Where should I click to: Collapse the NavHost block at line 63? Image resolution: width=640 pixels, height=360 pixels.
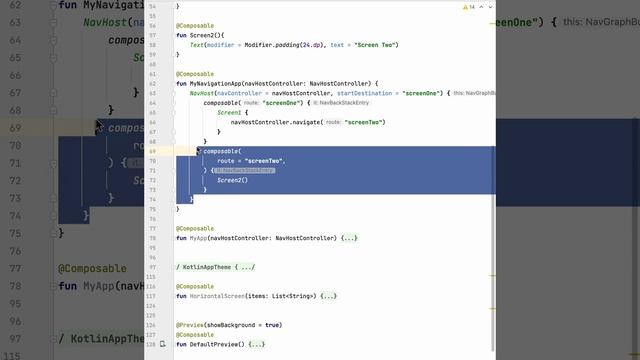point(173,93)
